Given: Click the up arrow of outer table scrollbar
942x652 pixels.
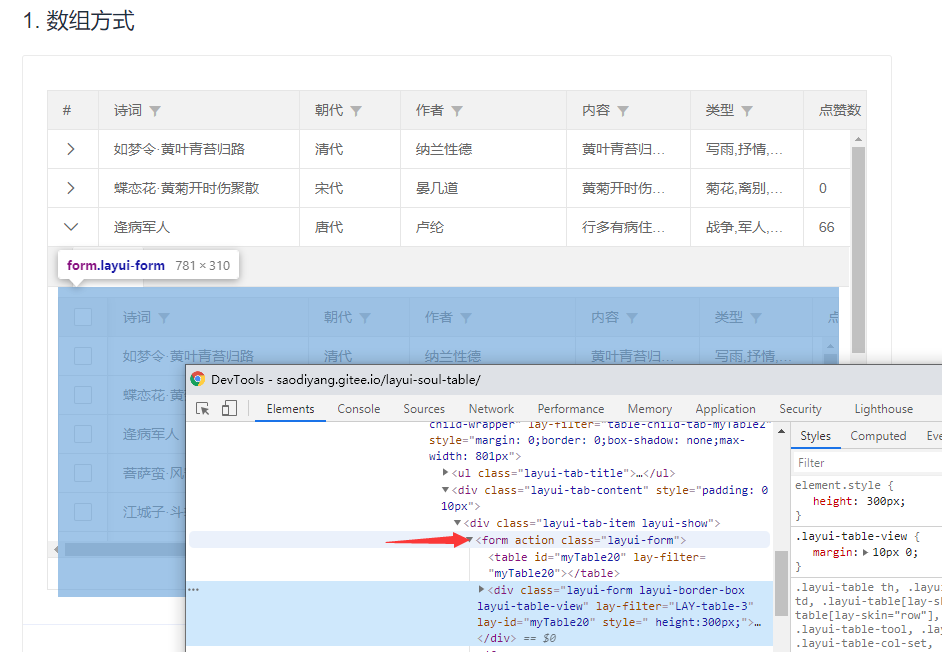Looking at the screenshot, I should tap(858, 139).
